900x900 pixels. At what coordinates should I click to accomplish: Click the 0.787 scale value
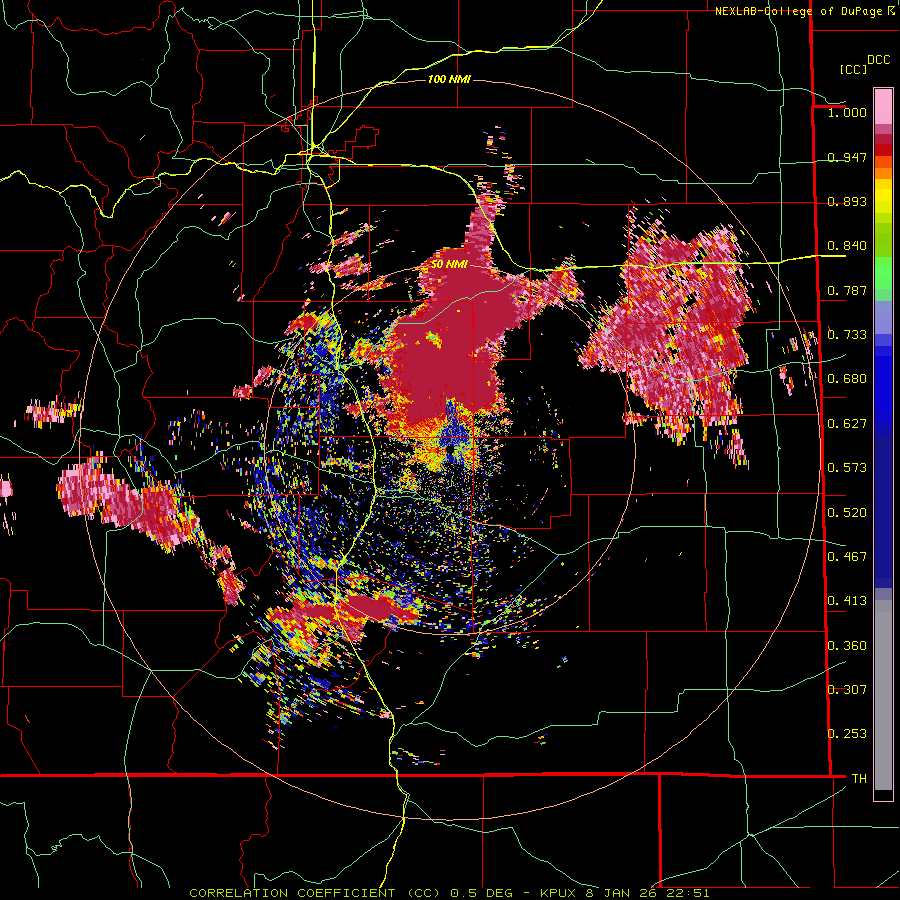[847, 290]
